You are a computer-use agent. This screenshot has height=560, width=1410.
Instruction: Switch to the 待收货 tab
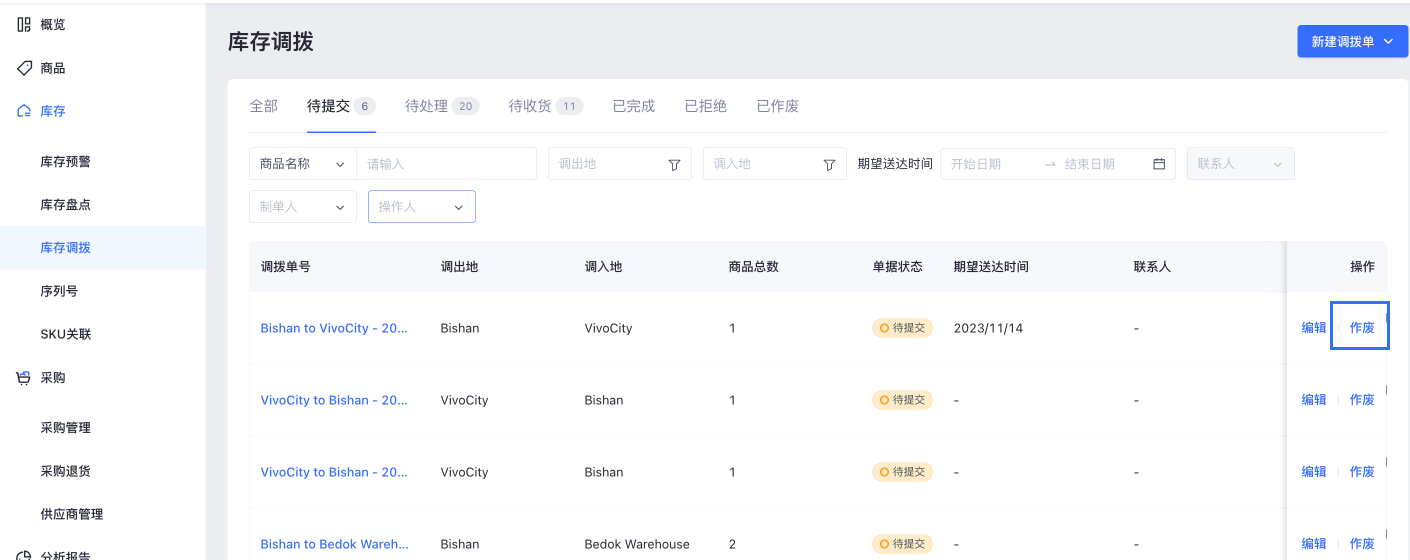pyautogui.click(x=546, y=106)
